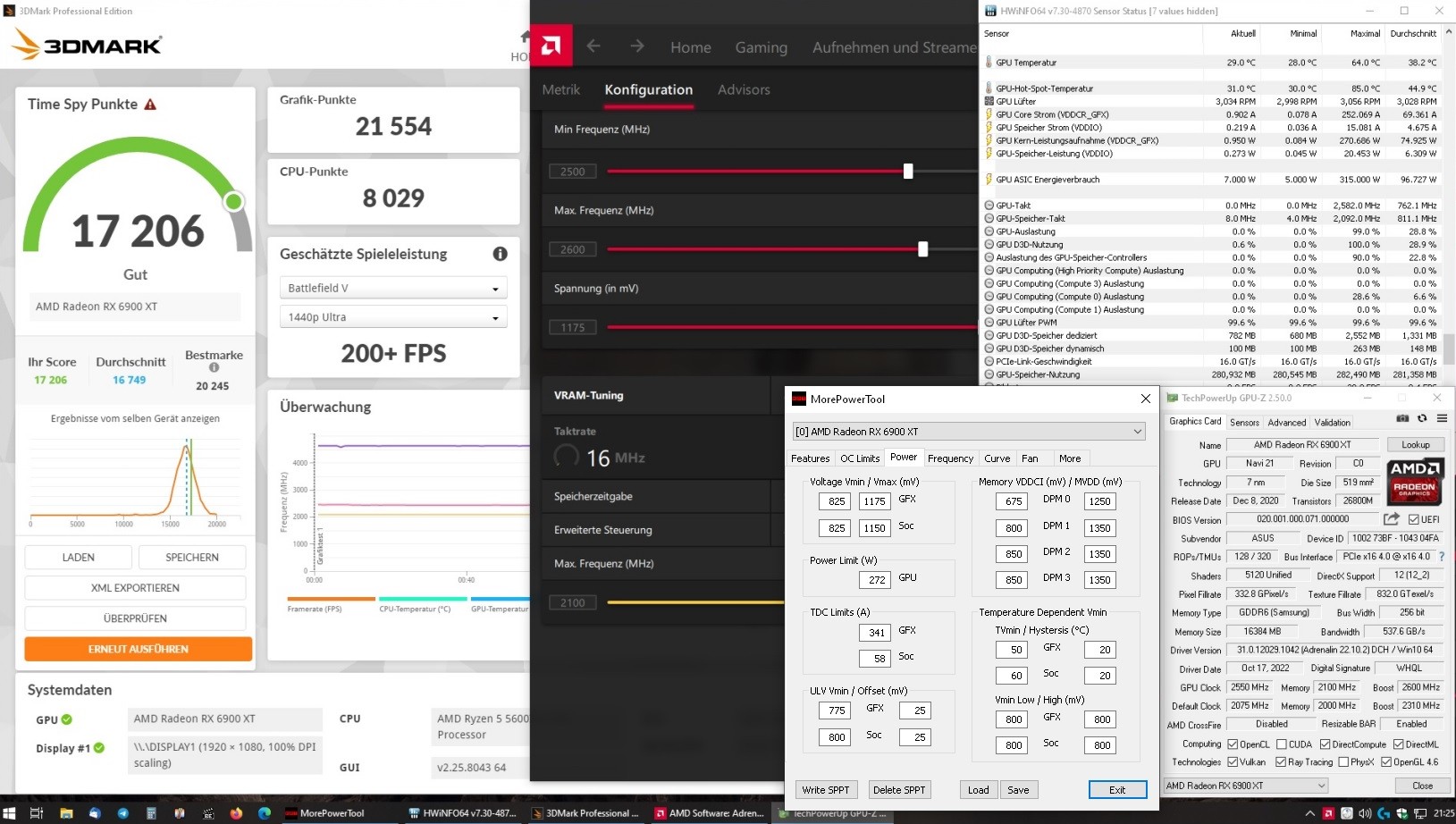This screenshot has height=824, width=1456.
Task: Toggle the Vulkan checkbox
Action: pyautogui.click(x=1233, y=762)
